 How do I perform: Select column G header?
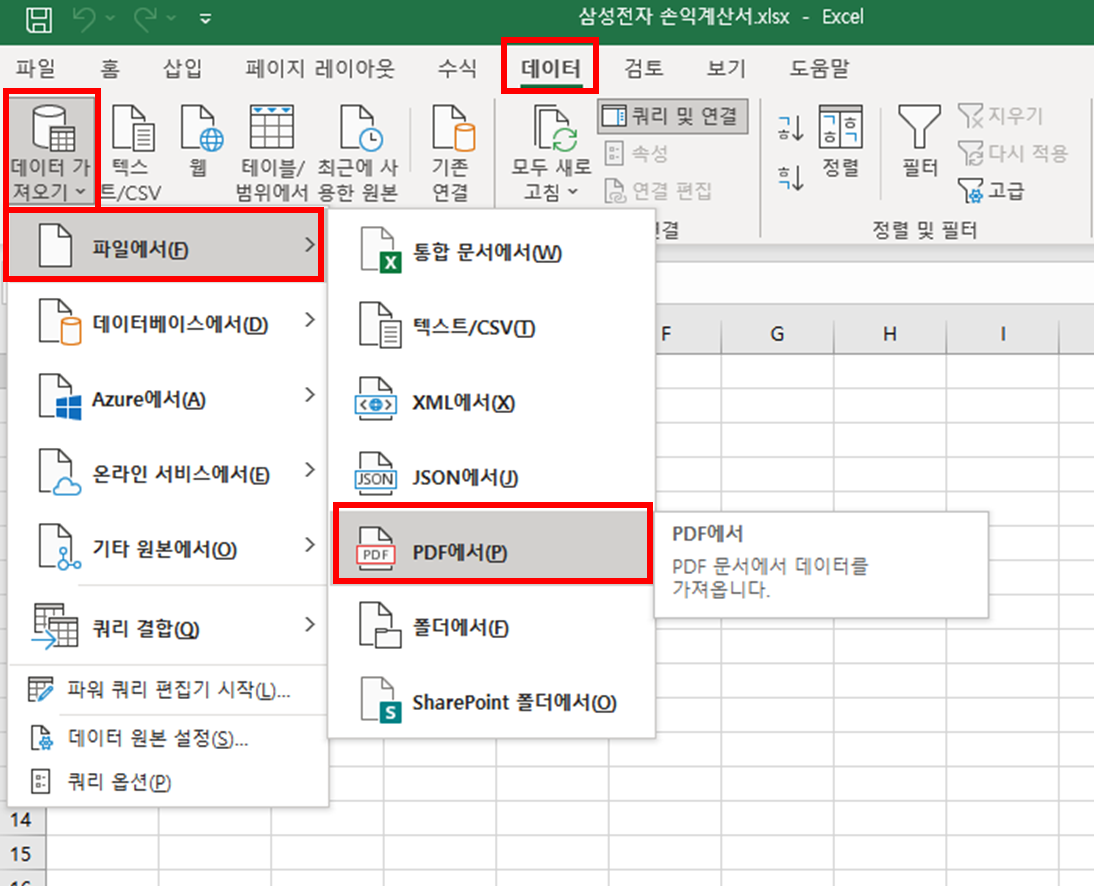(x=777, y=335)
